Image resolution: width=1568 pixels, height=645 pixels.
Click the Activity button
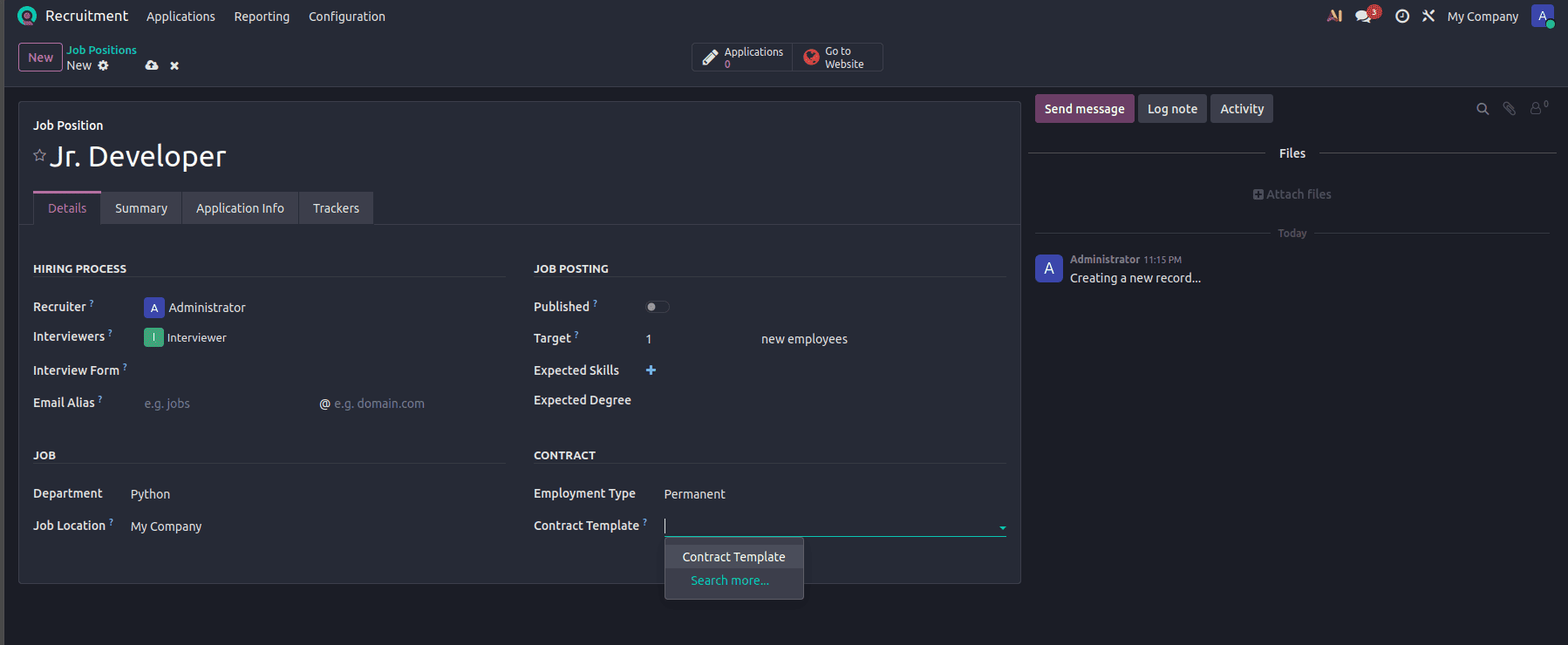[x=1242, y=109]
